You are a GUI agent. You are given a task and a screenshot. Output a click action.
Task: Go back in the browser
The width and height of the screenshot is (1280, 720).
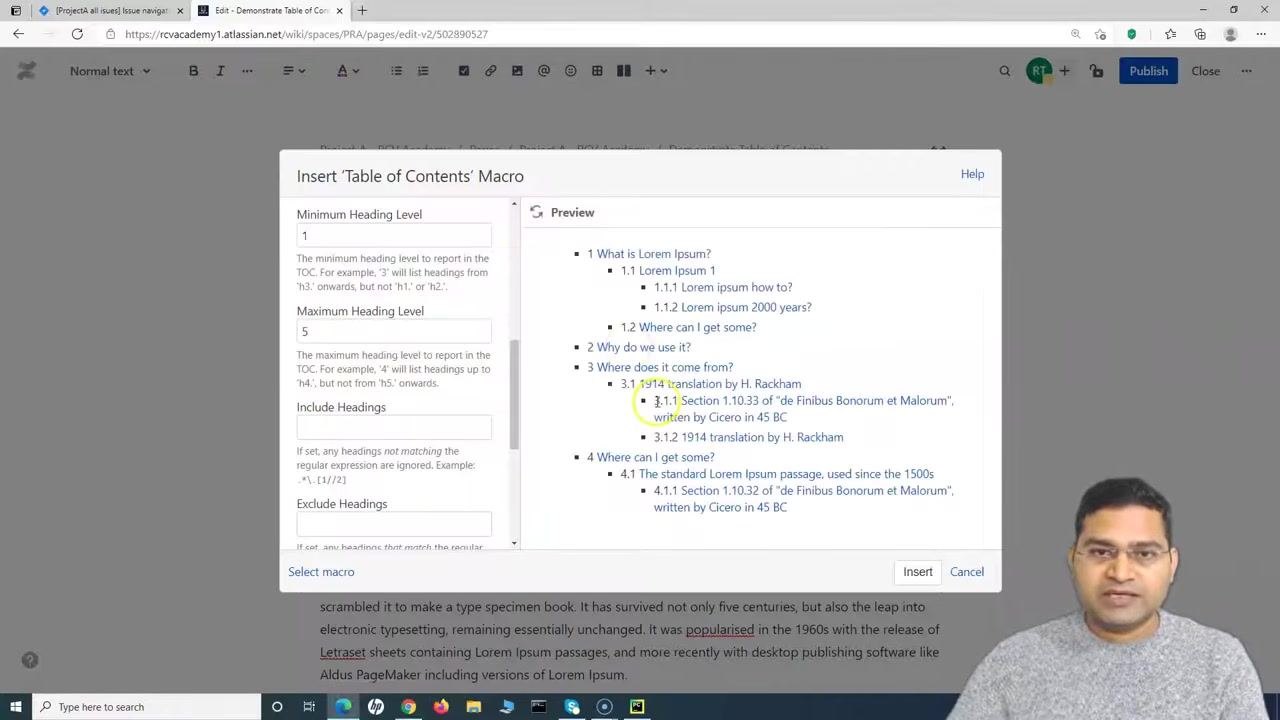click(x=18, y=34)
